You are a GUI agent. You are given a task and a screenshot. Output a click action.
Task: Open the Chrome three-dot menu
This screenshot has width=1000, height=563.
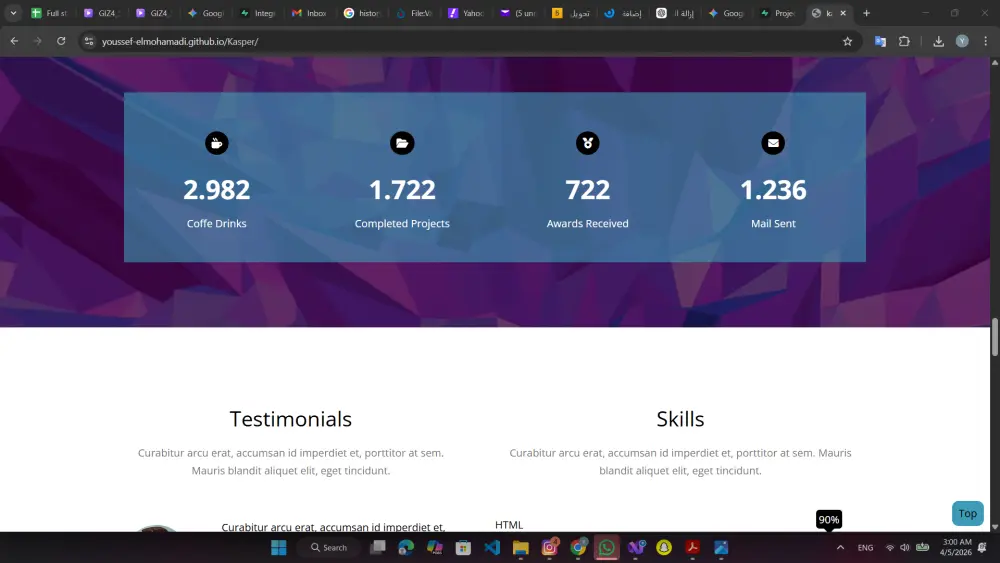[985, 41]
